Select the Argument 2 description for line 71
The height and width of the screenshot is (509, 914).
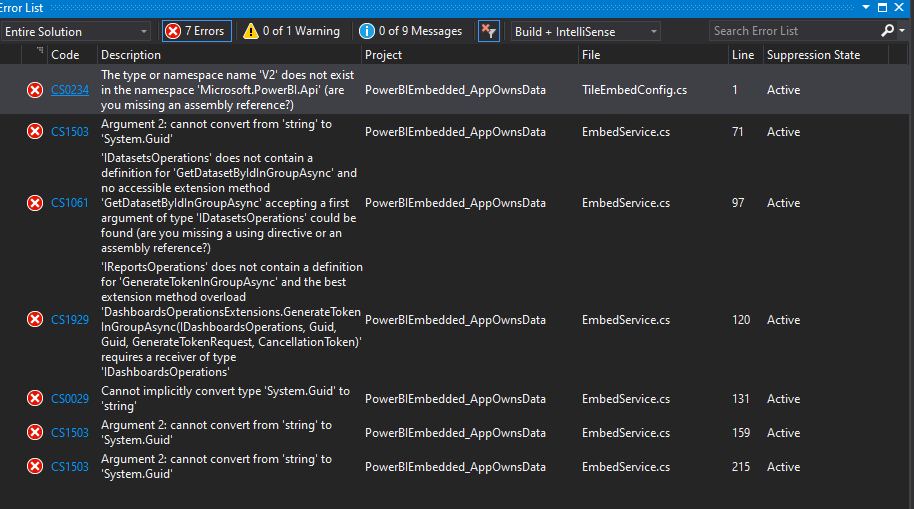(216, 132)
